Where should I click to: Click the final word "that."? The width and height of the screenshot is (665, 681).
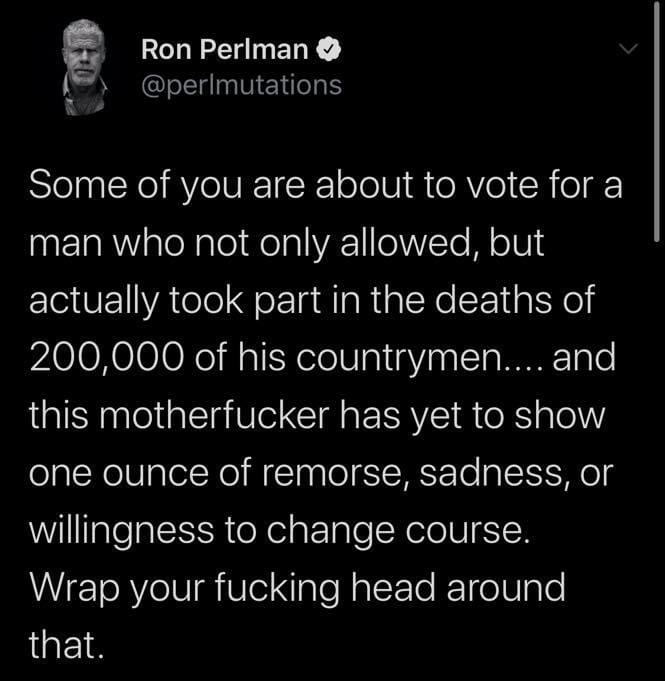click(x=65, y=643)
